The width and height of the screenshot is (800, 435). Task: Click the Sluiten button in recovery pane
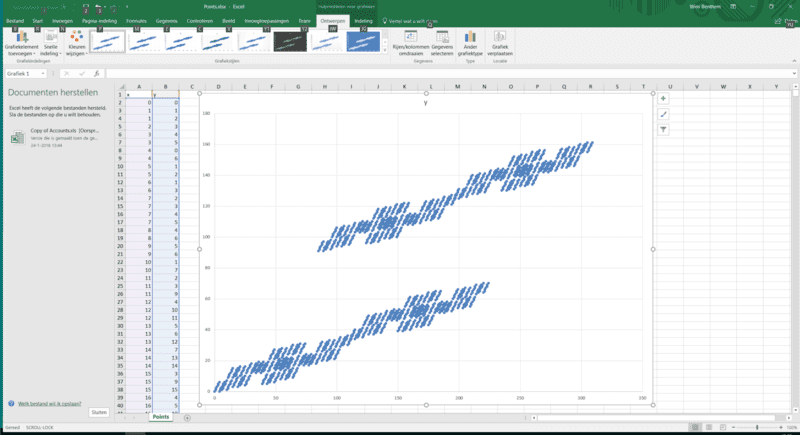coord(98,412)
